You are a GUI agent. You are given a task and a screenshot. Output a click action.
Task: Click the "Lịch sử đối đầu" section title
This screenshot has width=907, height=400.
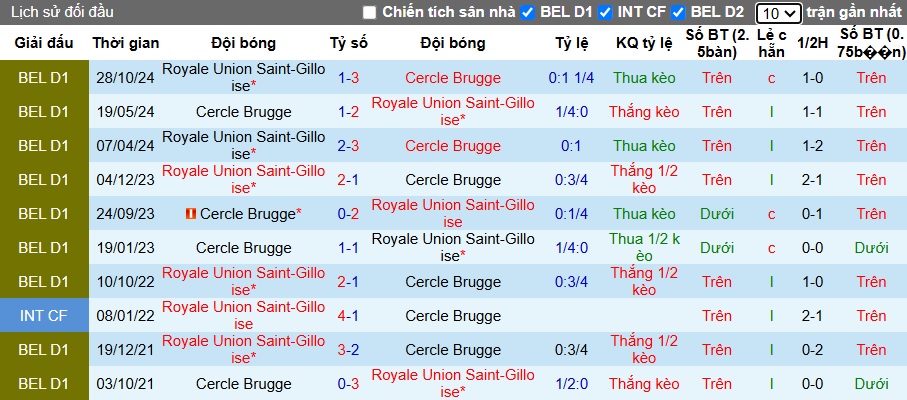[x=61, y=12]
